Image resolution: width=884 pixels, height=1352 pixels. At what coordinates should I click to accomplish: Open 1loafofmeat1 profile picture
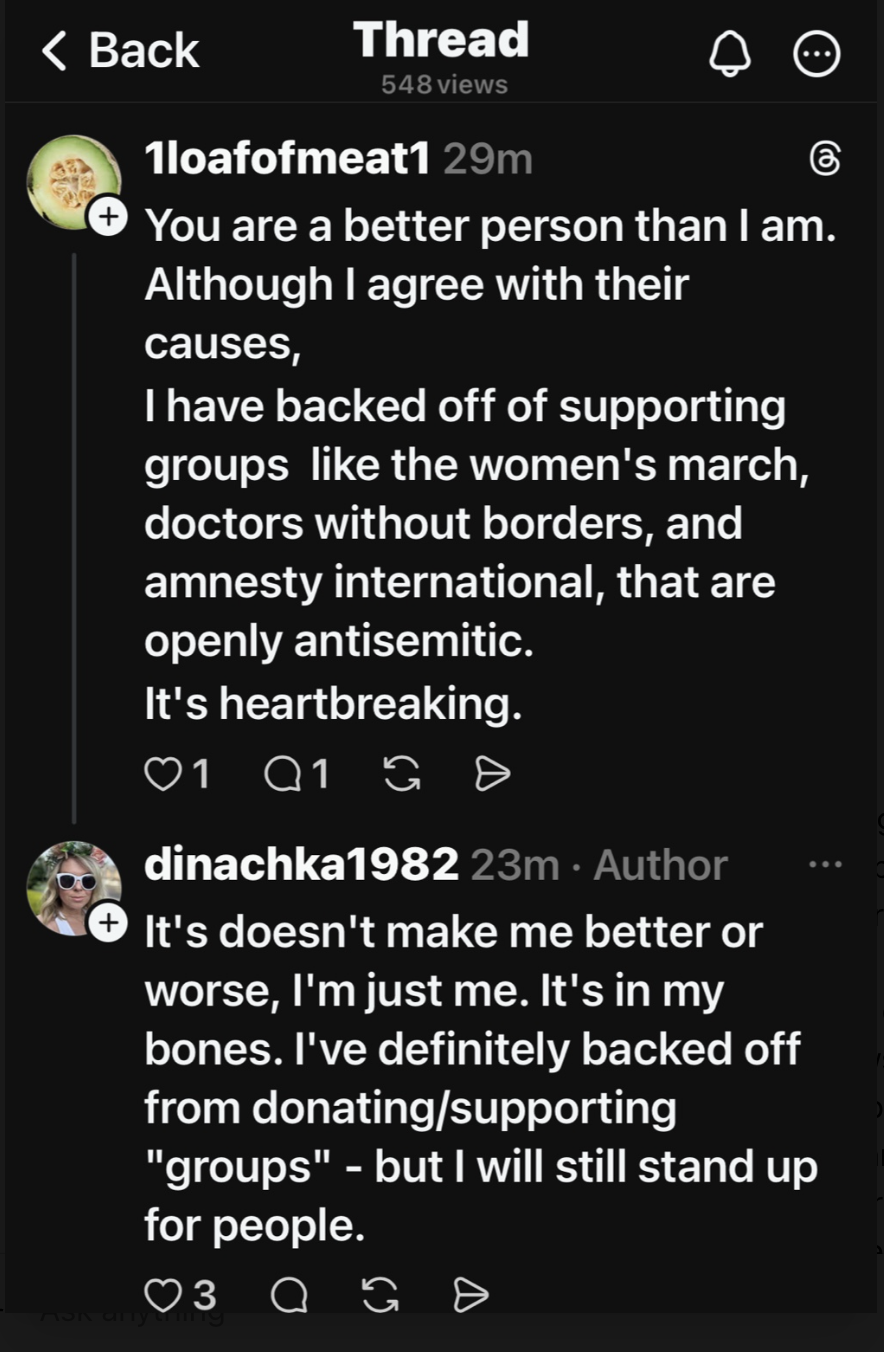coord(72,181)
